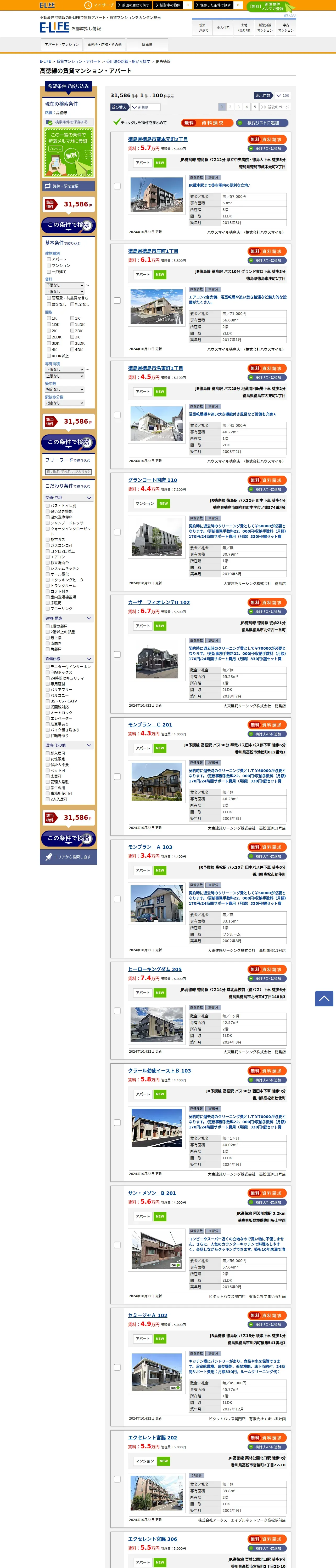The height and width of the screenshot is (1568, 336).
Task: Add ヒーローキングダム 205 to 検討リスト
Action: 267,979
